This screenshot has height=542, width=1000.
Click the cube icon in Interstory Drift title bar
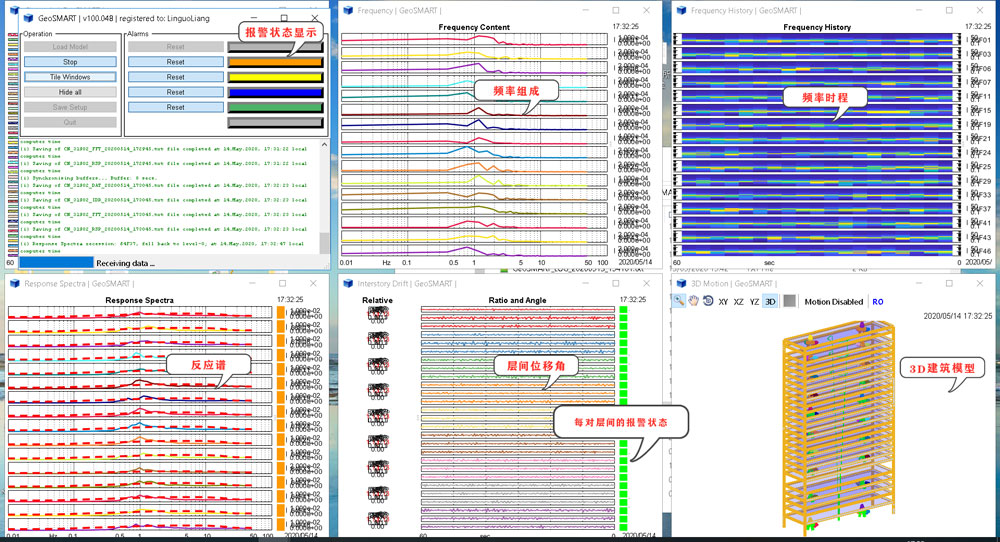347,283
